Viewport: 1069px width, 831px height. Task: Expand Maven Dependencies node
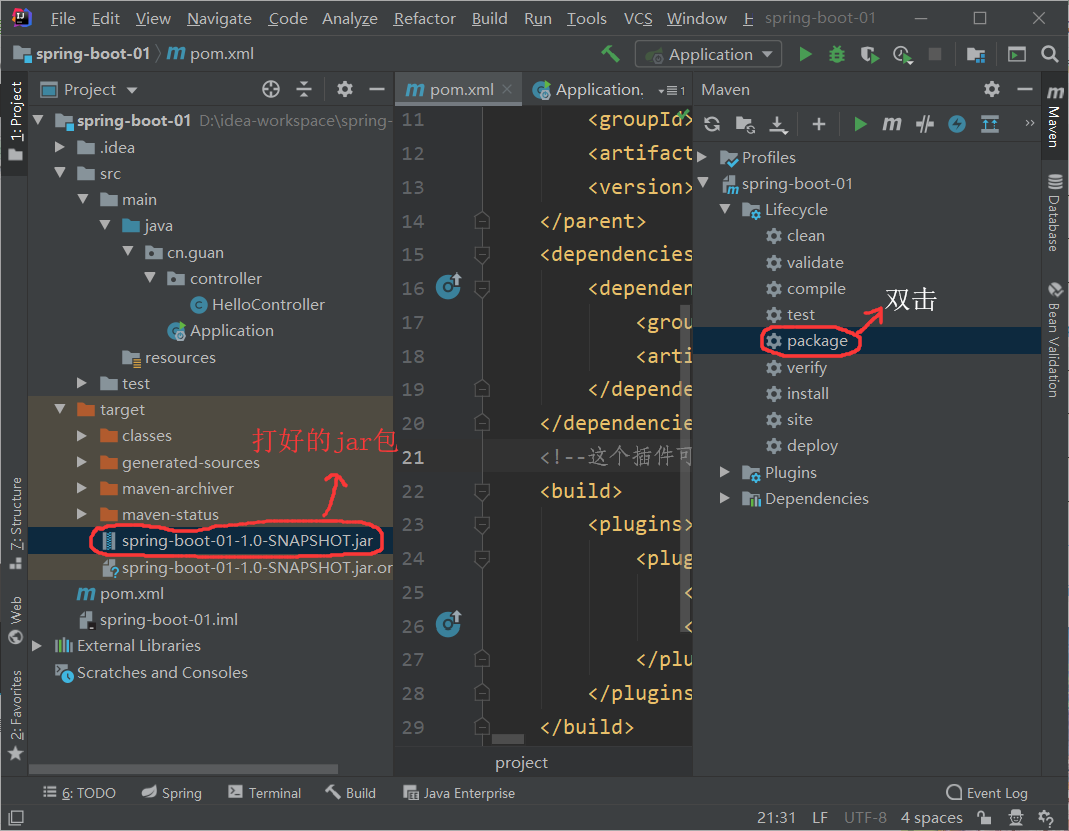pyautogui.click(x=725, y=498)
